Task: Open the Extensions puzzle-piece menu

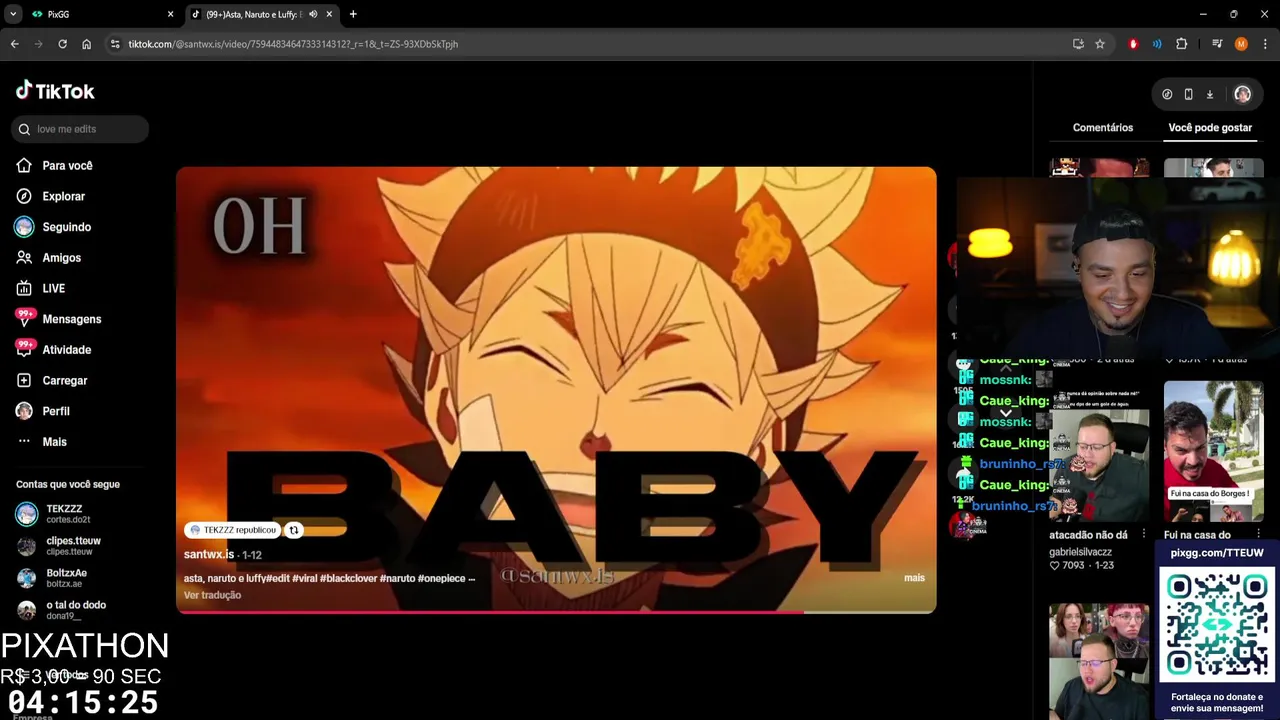Action: (x=1181, y=44)
